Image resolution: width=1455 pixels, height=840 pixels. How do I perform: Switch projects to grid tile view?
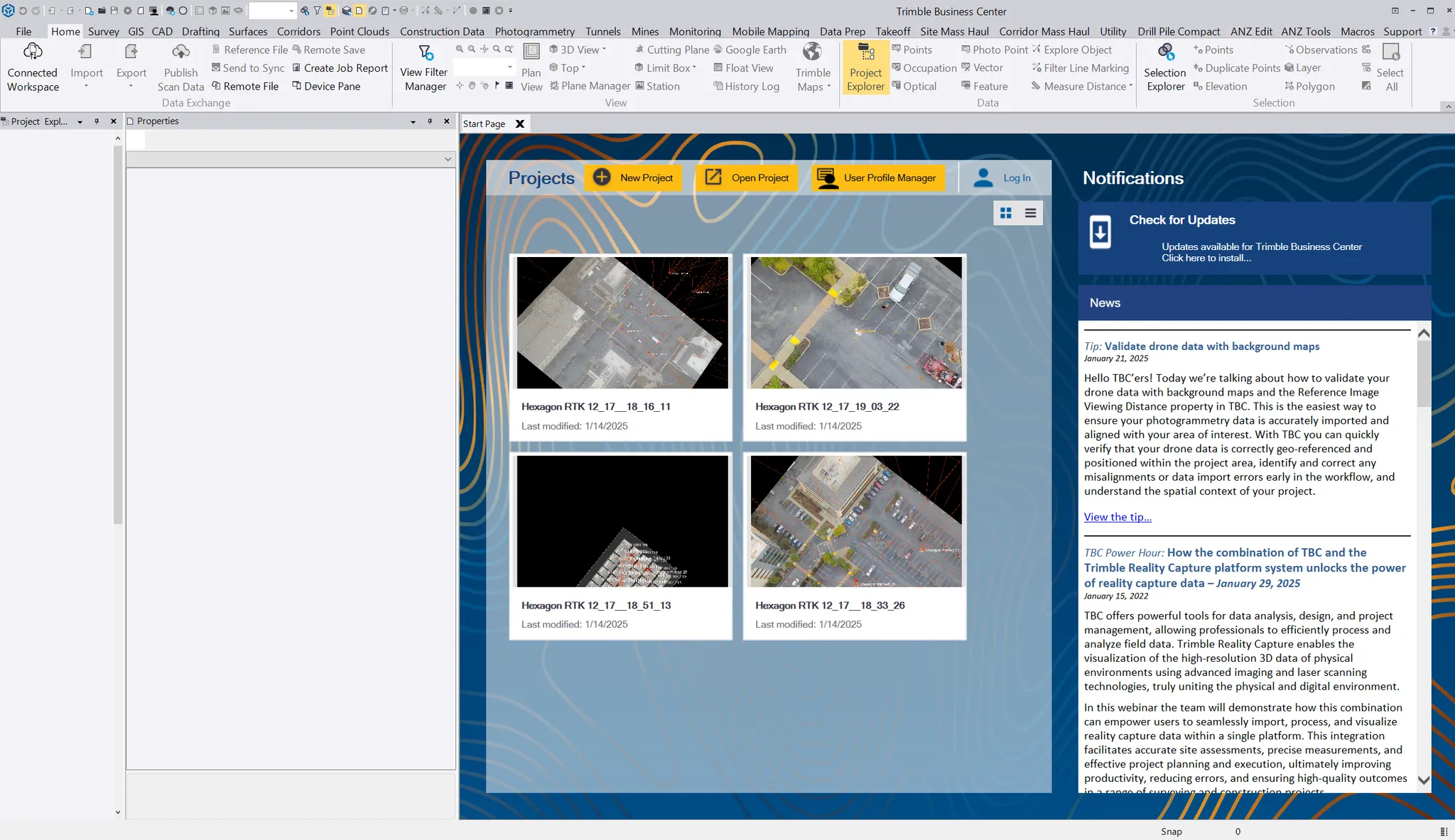(x=1005, y=213)
